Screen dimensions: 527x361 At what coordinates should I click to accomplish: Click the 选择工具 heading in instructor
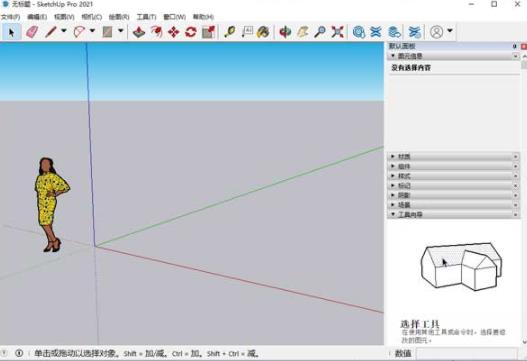[x=420, y=324]
